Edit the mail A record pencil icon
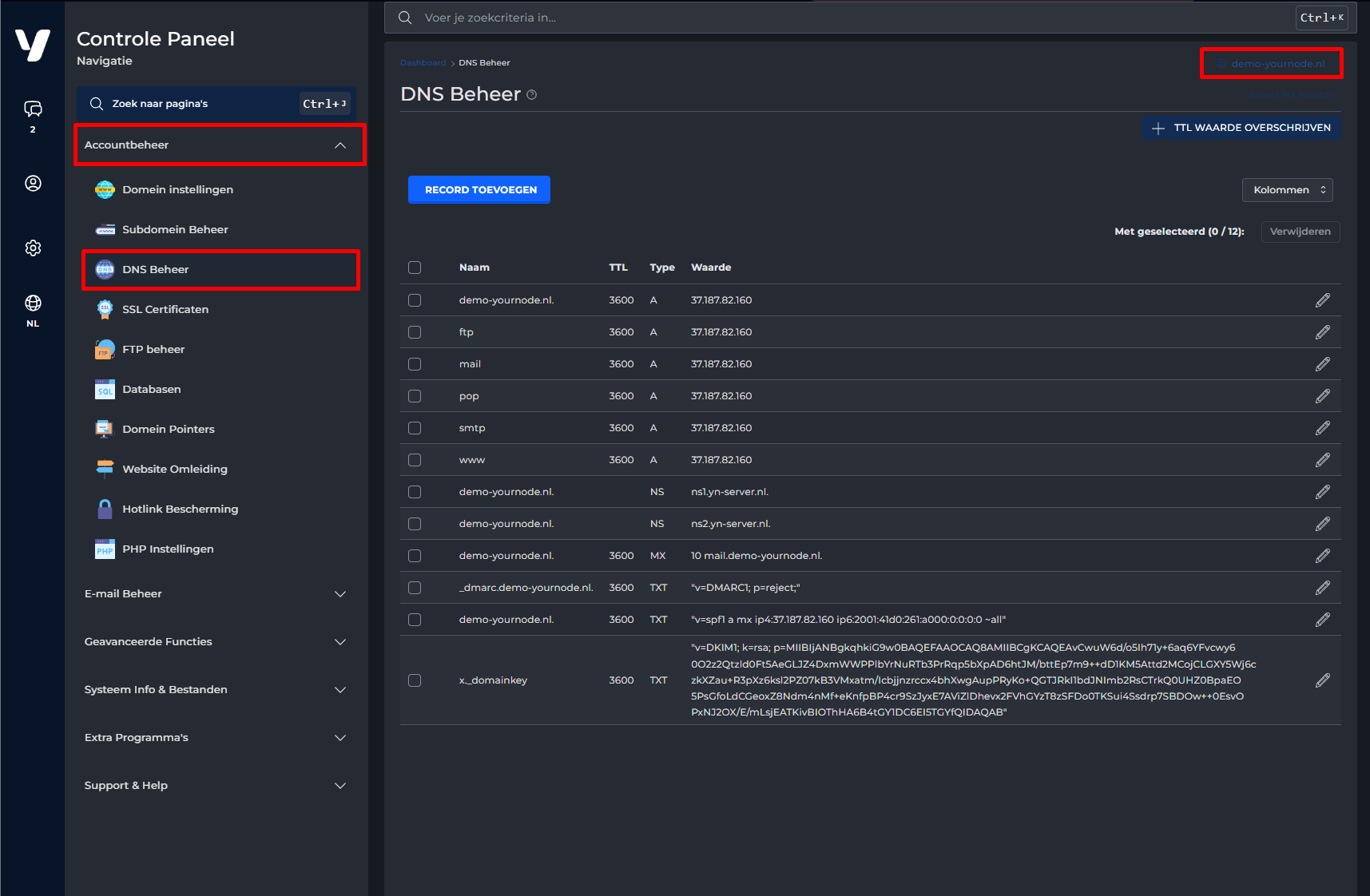The height and width of the screenshot is (896, 1370). click(x=1323, y=364)
